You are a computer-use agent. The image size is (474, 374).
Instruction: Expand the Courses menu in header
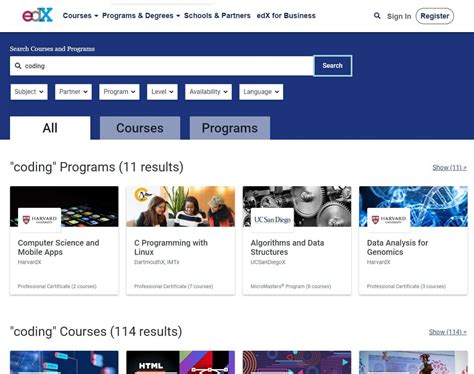(x=80, y=16)
